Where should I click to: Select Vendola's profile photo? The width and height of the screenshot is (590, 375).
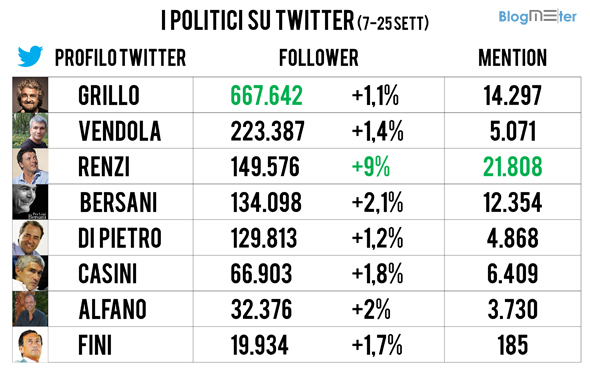(30, 131)
